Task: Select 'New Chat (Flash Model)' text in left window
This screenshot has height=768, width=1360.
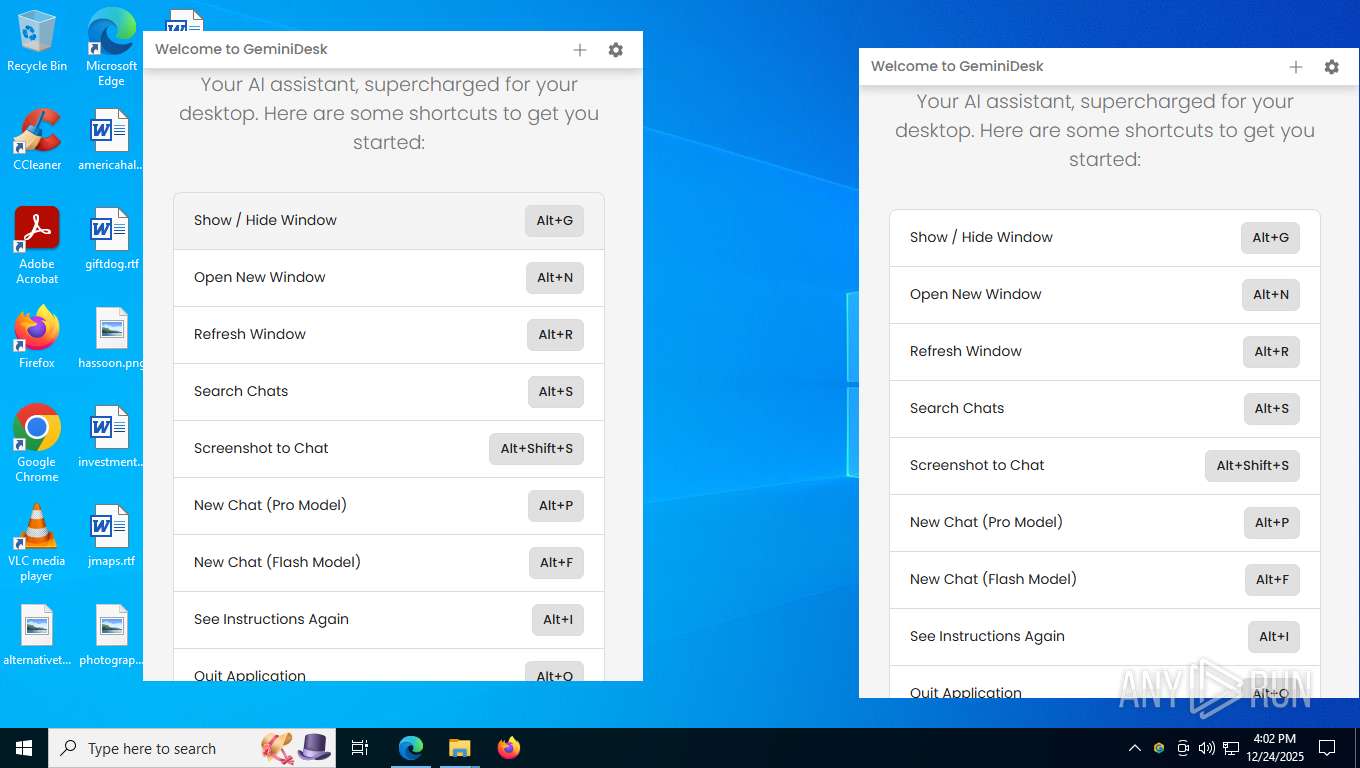Action: point(277,563)
